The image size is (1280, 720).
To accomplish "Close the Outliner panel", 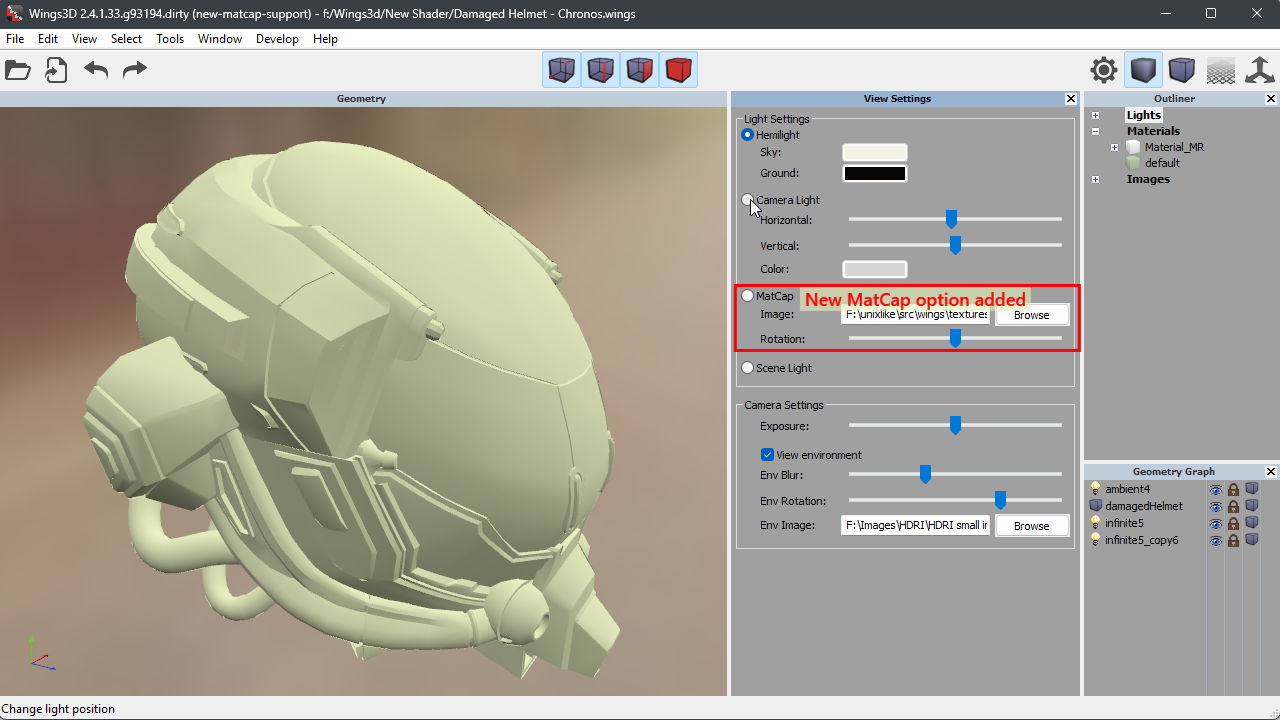I will [x=1271, y=99].
